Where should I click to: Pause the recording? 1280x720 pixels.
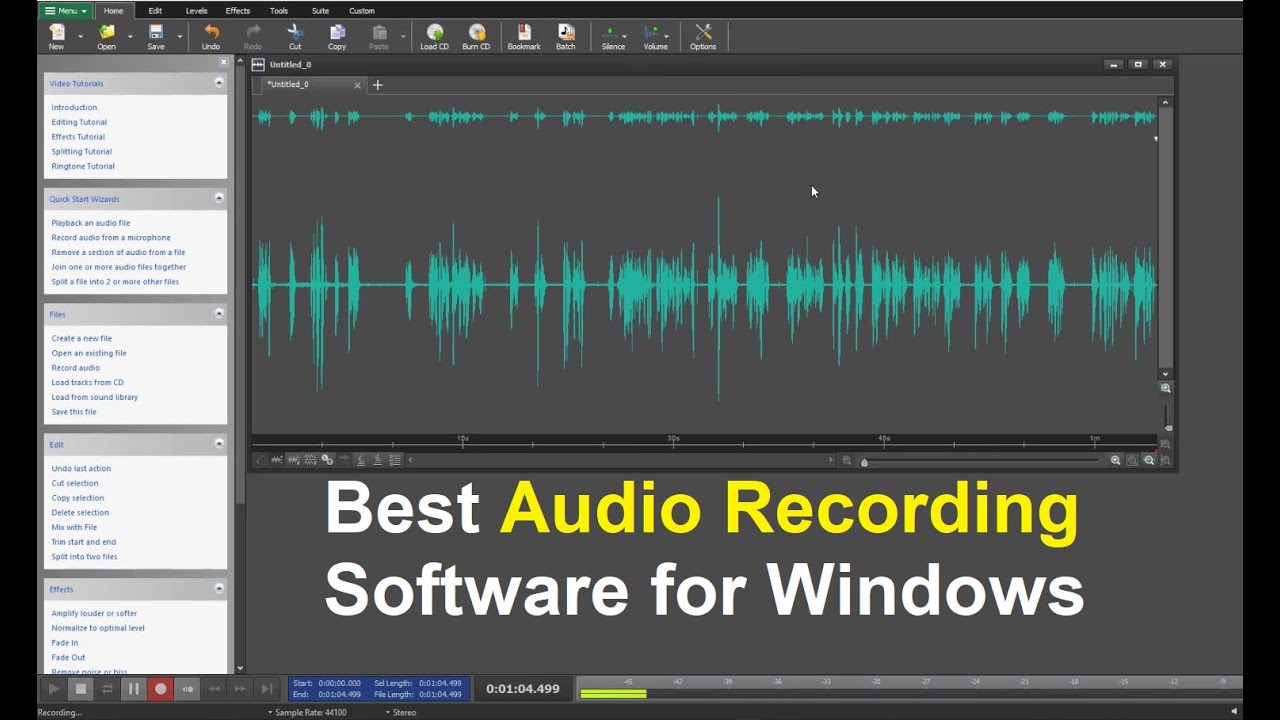pyautogui.click(x=134, y=688)
